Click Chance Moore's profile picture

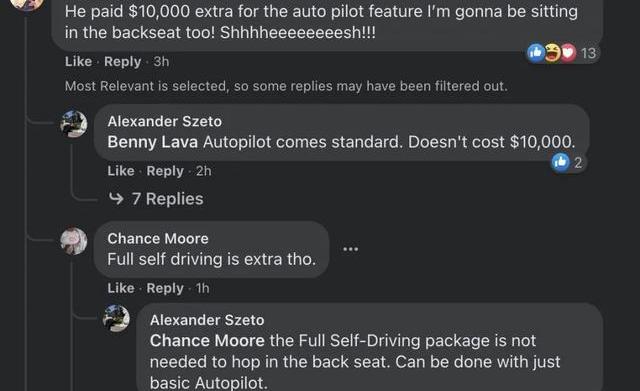pyautogui.click(x=74, y=241)
